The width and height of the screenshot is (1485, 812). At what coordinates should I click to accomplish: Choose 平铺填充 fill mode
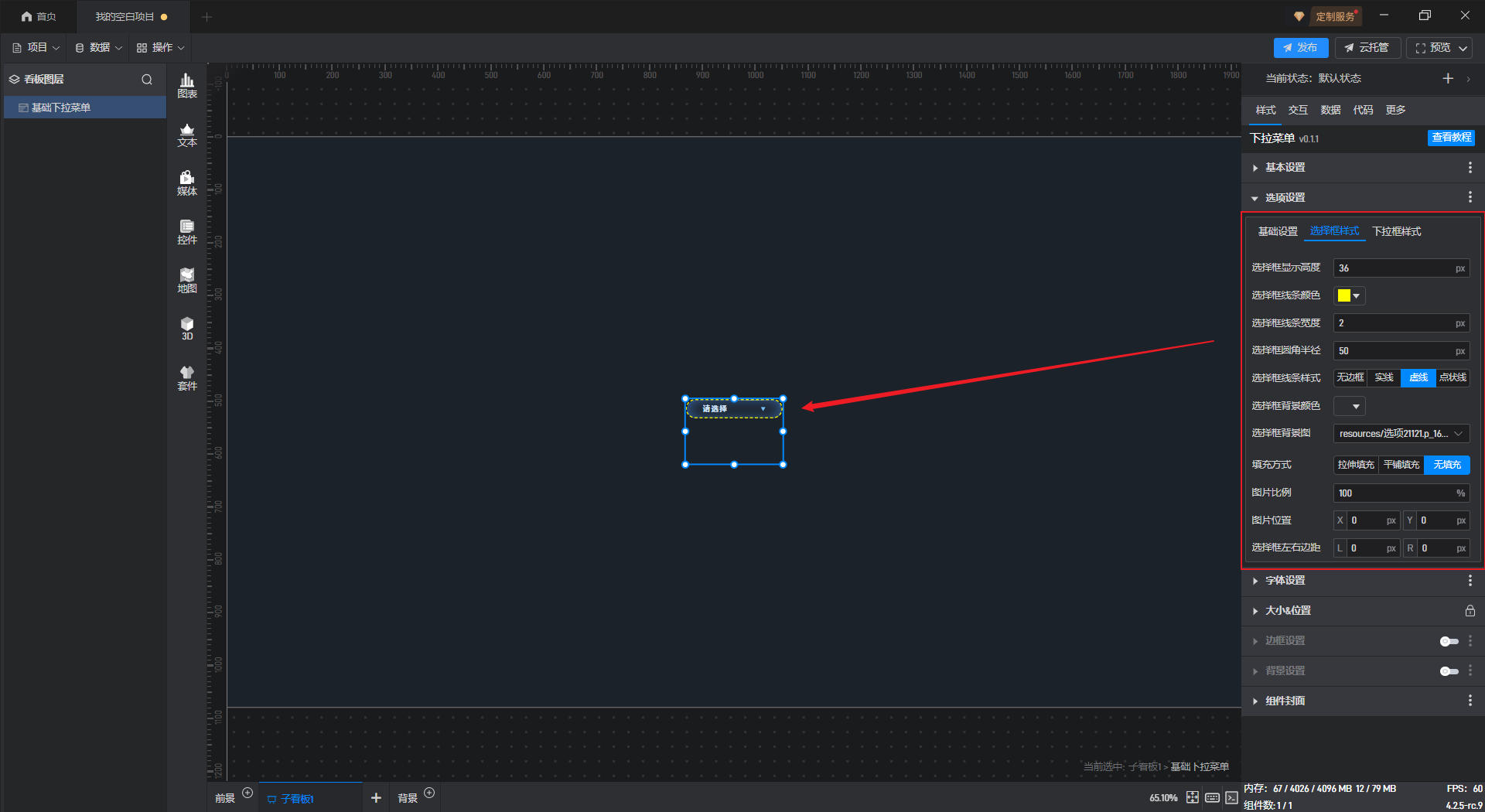(x=1401, y=465)
